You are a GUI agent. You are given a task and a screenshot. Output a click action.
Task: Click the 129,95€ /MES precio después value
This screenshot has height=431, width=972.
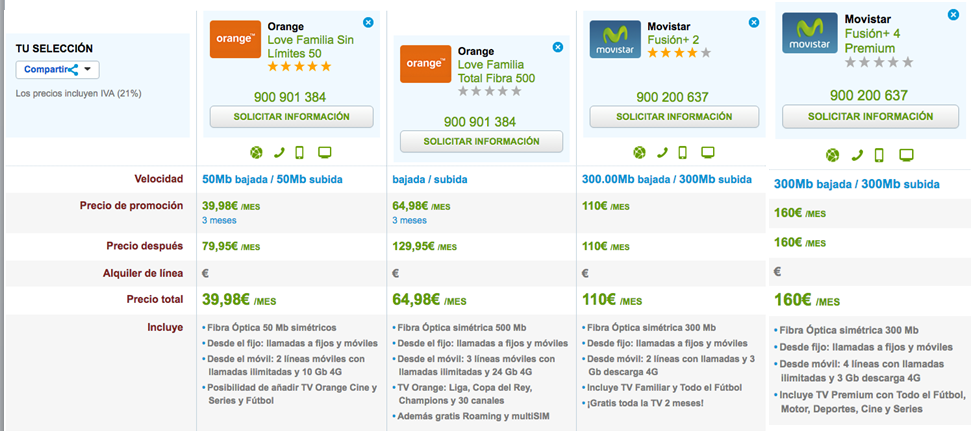425,246
